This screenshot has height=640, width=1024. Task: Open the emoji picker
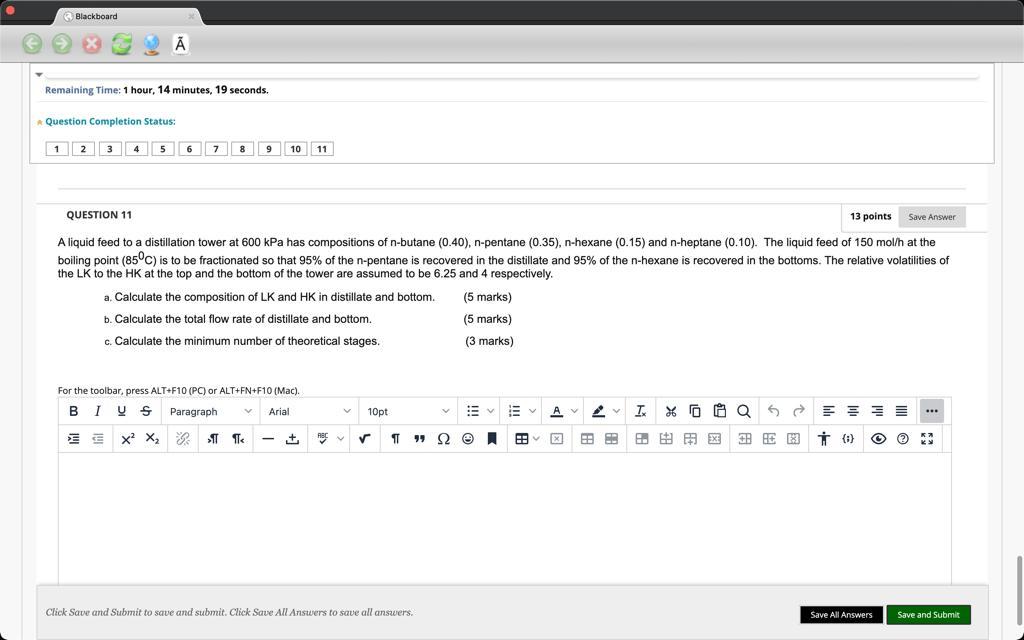[467, 438]
